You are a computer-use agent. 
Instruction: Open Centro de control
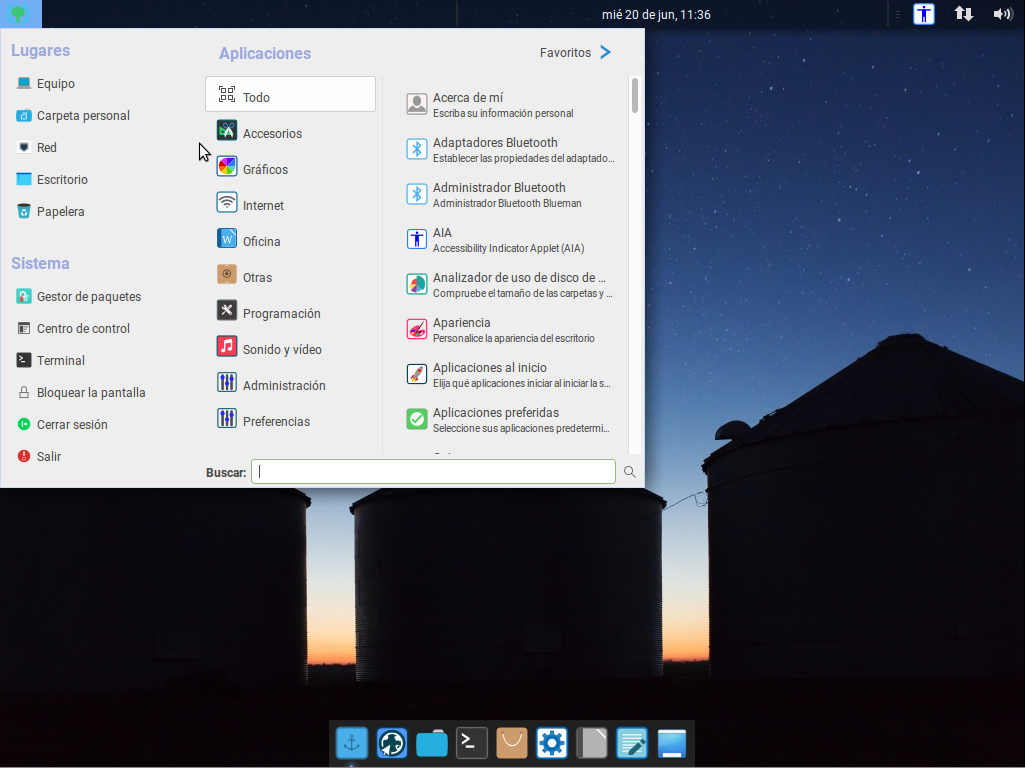tap(83, 329)
